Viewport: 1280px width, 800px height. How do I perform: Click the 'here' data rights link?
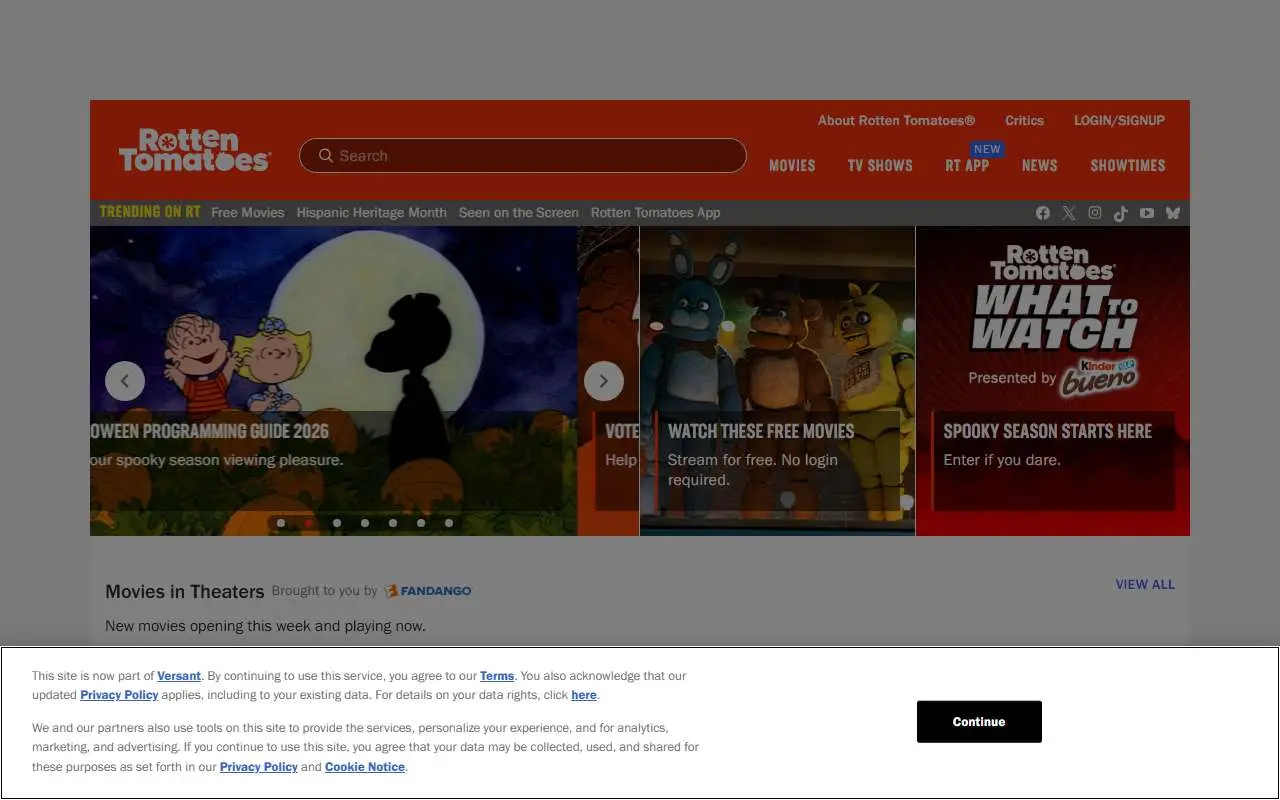click(x=584, y=695)
